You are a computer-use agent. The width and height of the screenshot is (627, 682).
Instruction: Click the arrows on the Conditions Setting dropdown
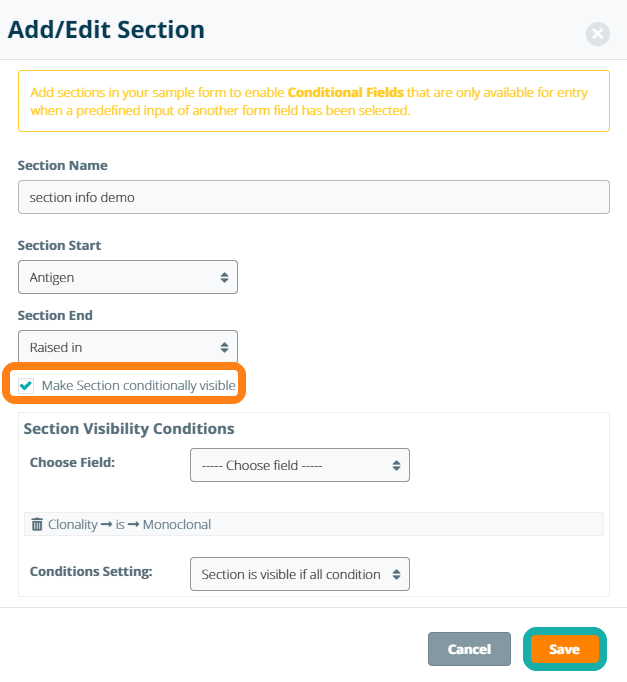pos(396,574)
